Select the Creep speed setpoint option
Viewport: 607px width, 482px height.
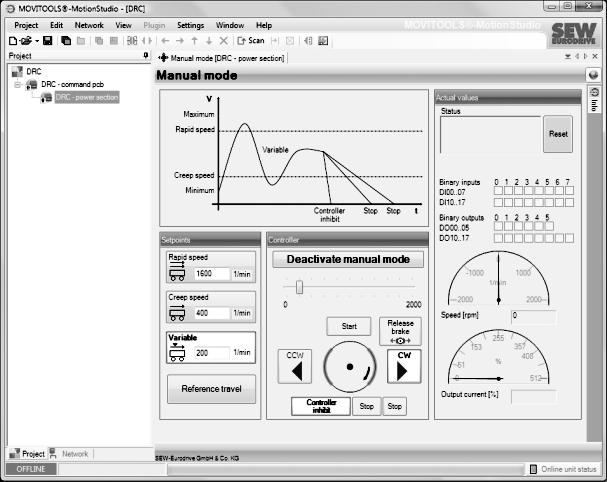[x=211, y=307]
